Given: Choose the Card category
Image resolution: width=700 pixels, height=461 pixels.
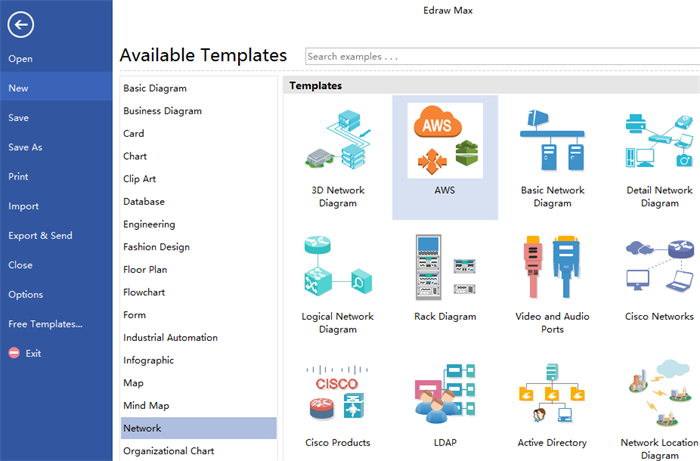Looking at the screenshot, I should click(x=133, y=133).
